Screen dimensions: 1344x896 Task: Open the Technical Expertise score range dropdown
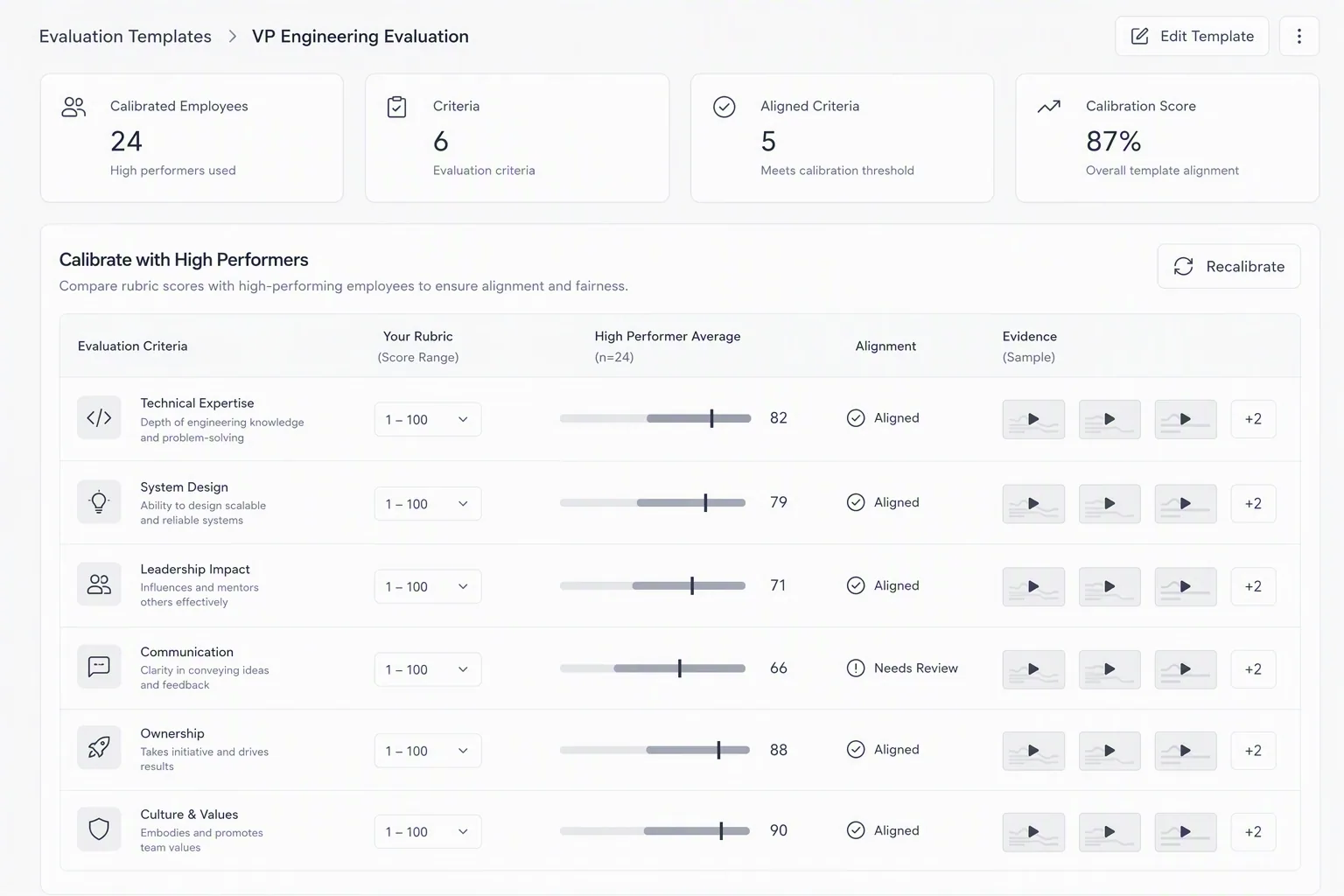coord(428,420)
